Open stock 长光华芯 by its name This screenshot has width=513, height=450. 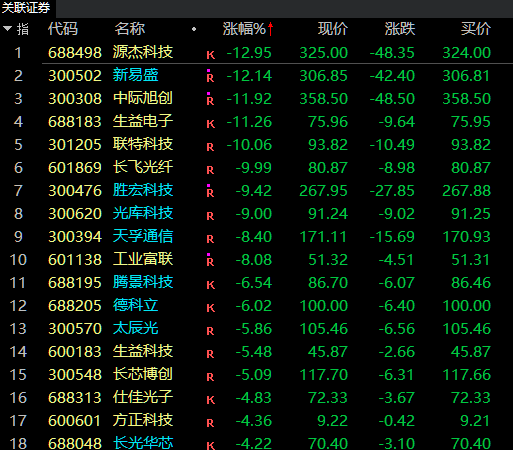(143, 443)
